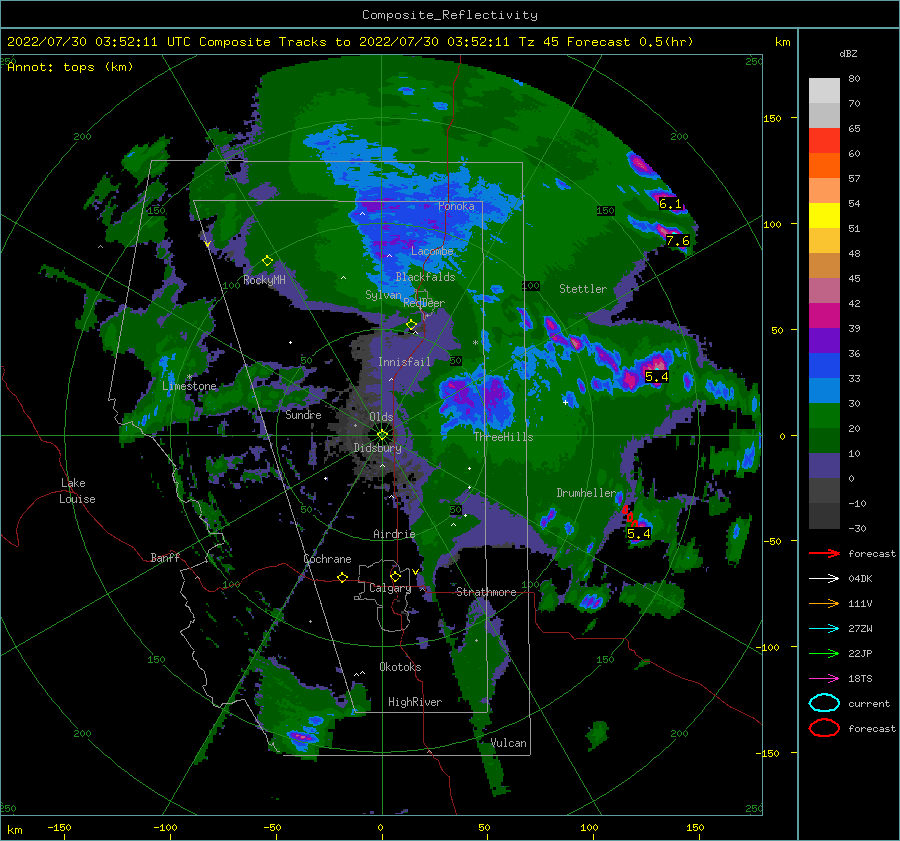Image resolution: width=900 pixels, height=841 pixels.
Task: Click the yellow diamond marker below RedDeer
Action: tap(411, 325)
